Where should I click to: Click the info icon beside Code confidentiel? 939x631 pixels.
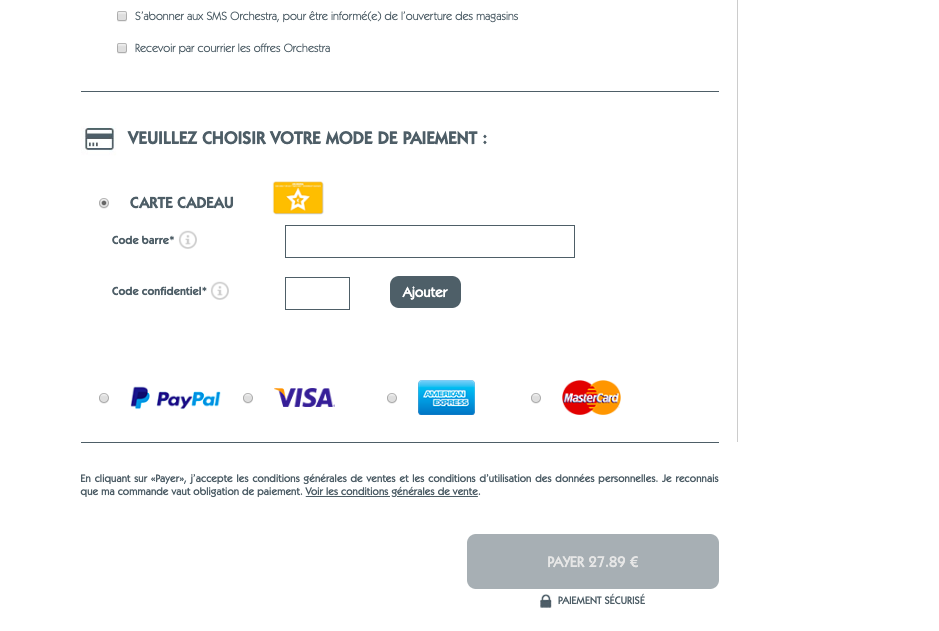220,291
